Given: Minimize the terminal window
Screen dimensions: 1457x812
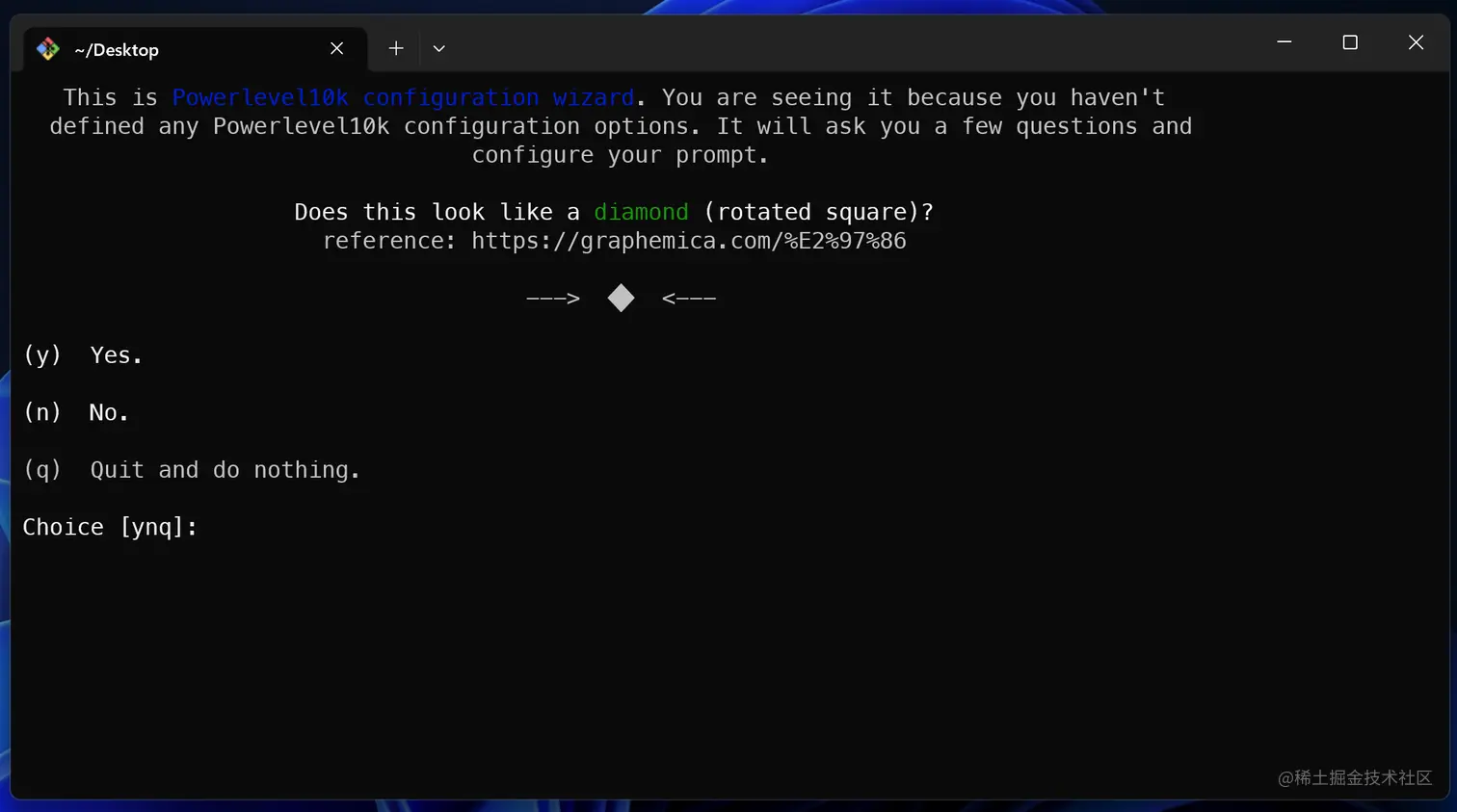Looking at the screenshot, I should [1285, 42].
